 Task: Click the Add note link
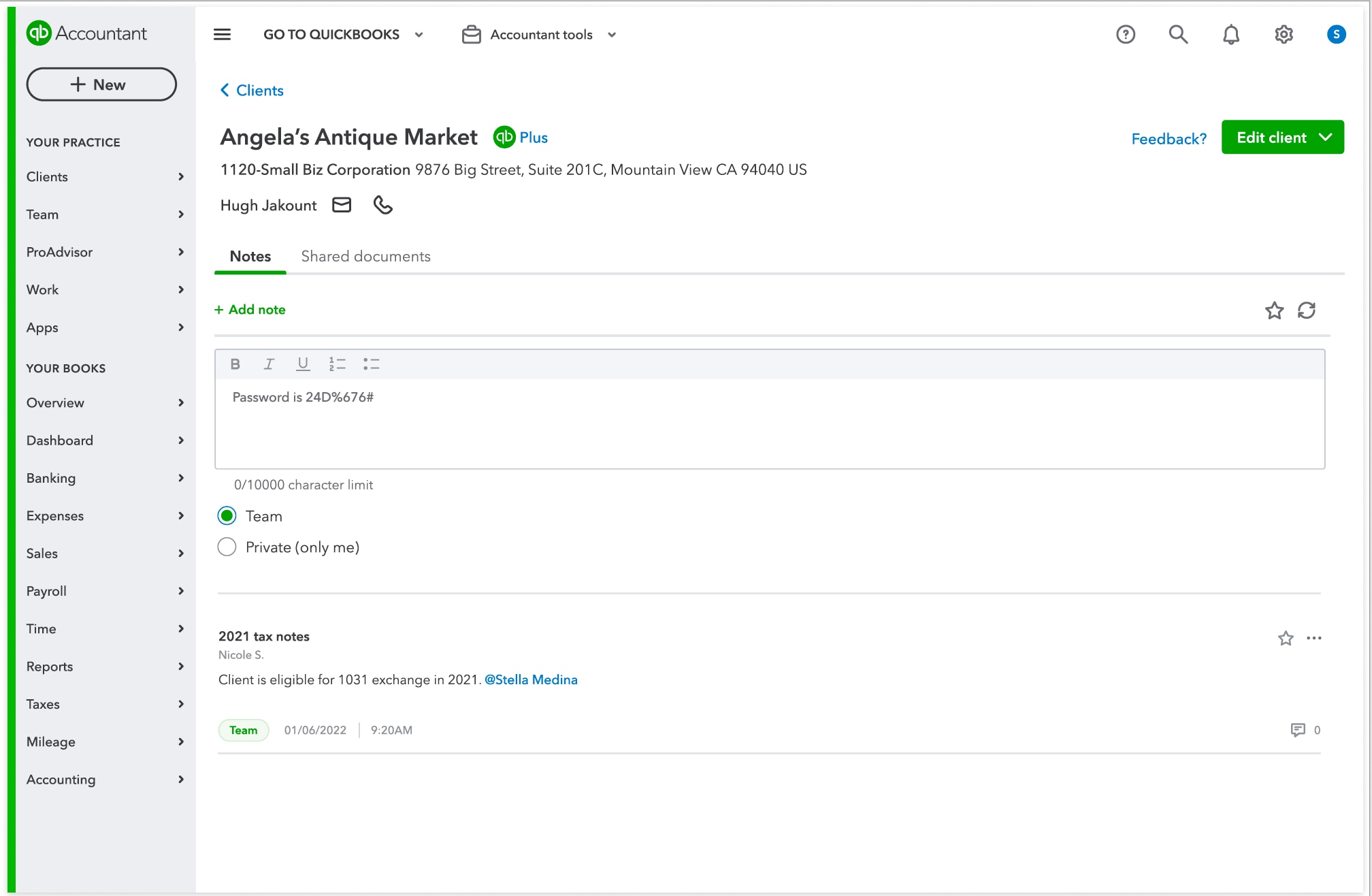coord(250,310)
